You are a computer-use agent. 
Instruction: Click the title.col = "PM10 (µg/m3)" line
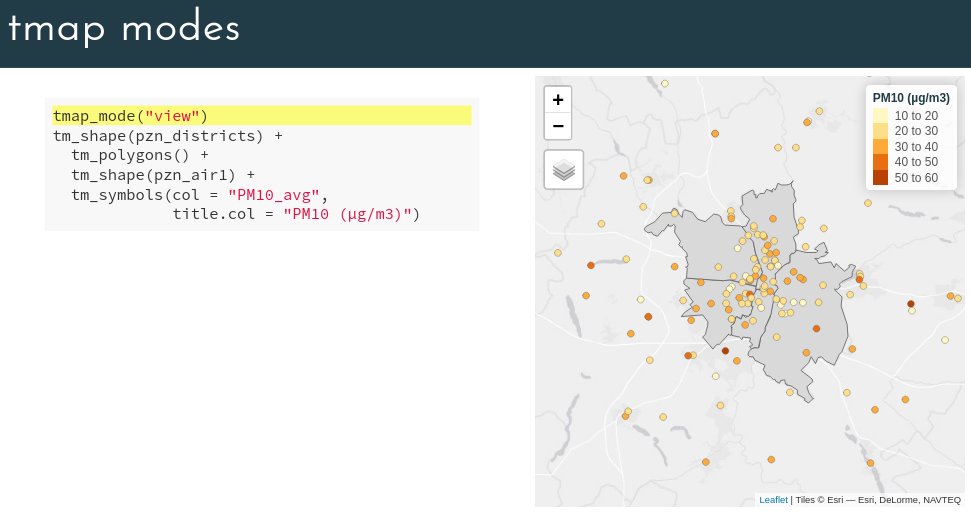coord(296,214)
